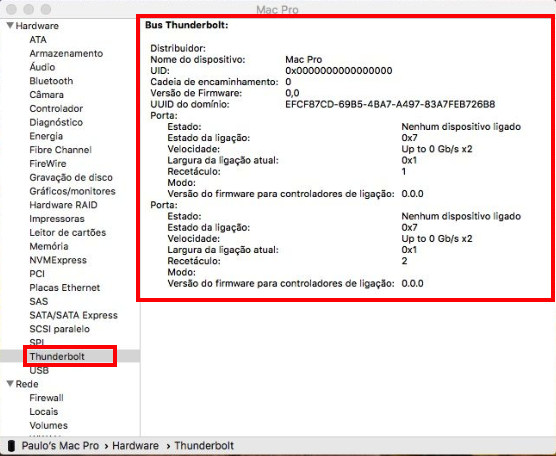Open Locais under Rede
The width and height of the screenshot is (556, 456).
(x=44, y=412)
